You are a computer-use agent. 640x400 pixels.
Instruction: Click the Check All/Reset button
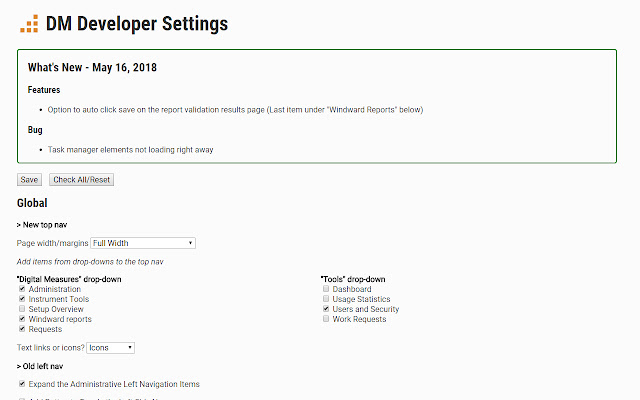point(82,180)
